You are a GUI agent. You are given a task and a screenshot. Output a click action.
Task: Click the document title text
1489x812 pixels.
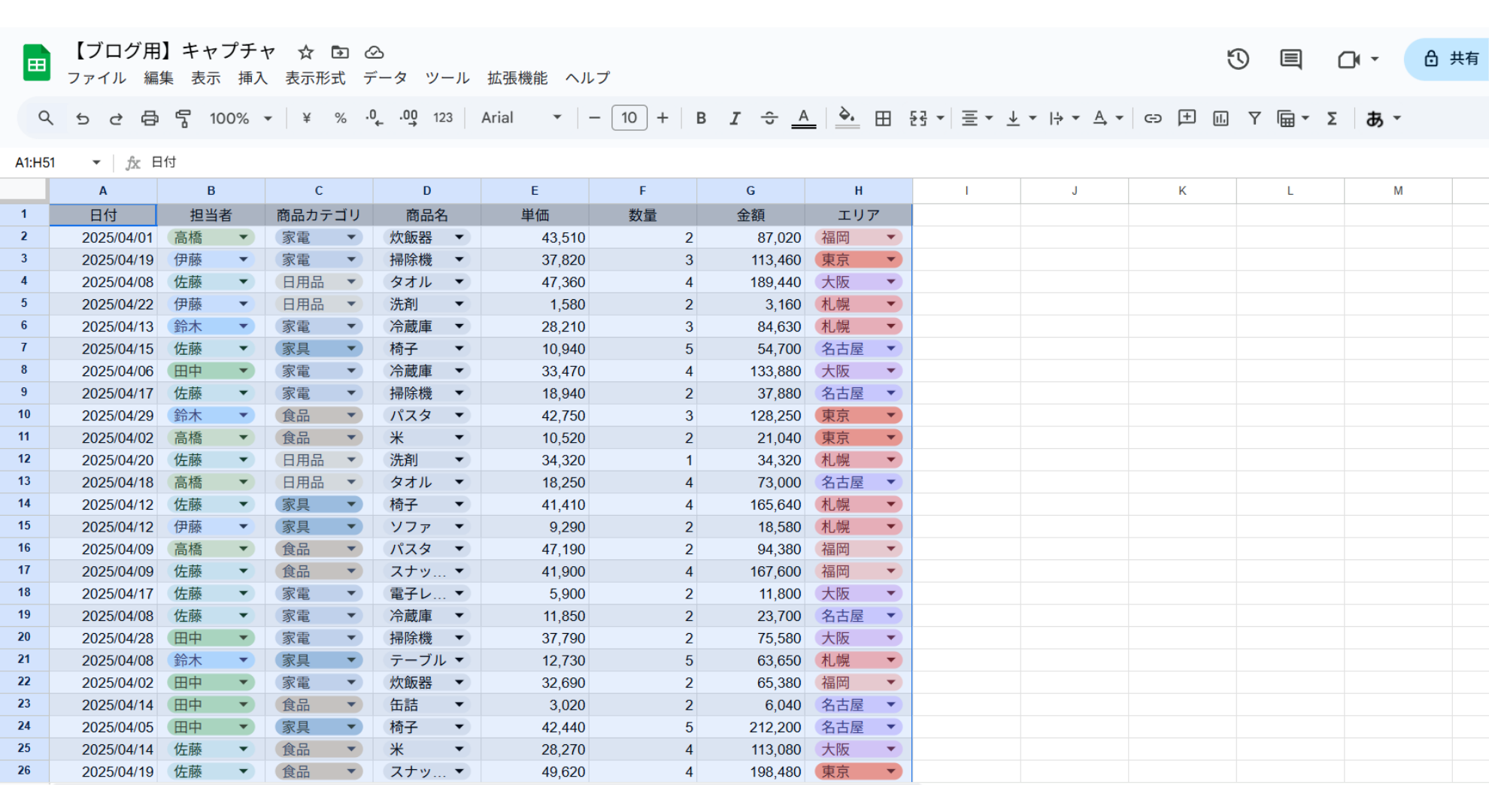coord(173,51)
